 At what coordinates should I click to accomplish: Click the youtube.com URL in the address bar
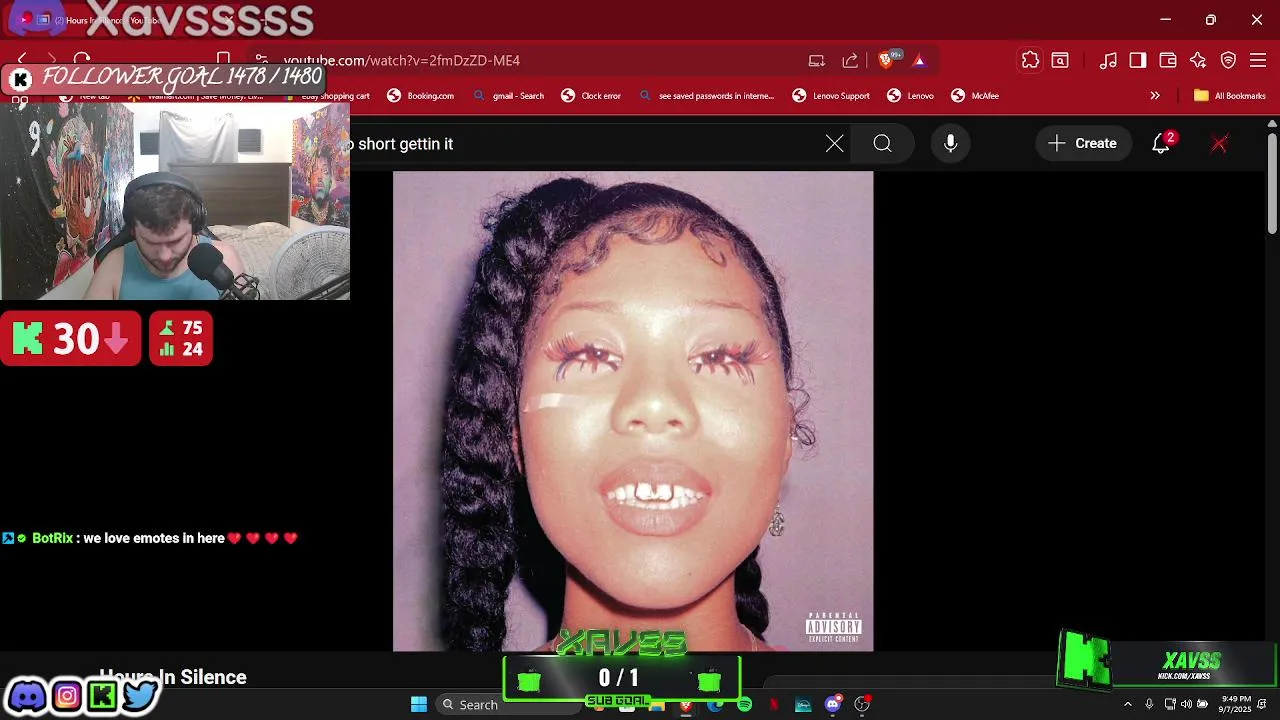coord(401,60)
